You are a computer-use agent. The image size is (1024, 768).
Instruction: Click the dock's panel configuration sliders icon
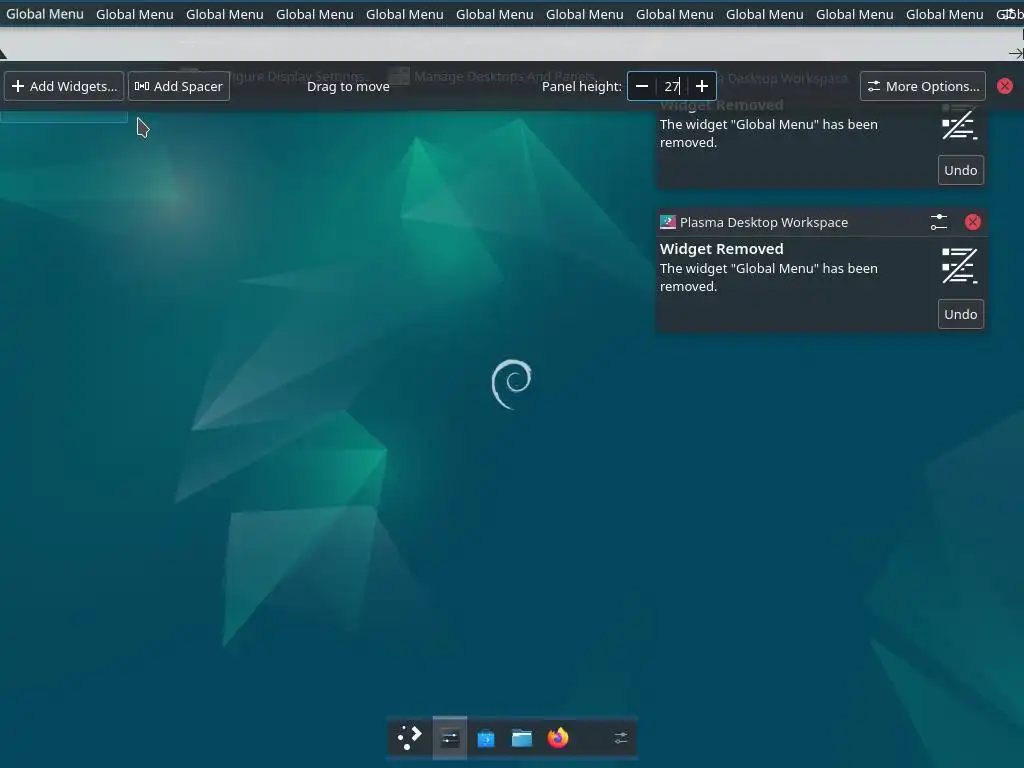pyautogui.click(x=620, y=738)
